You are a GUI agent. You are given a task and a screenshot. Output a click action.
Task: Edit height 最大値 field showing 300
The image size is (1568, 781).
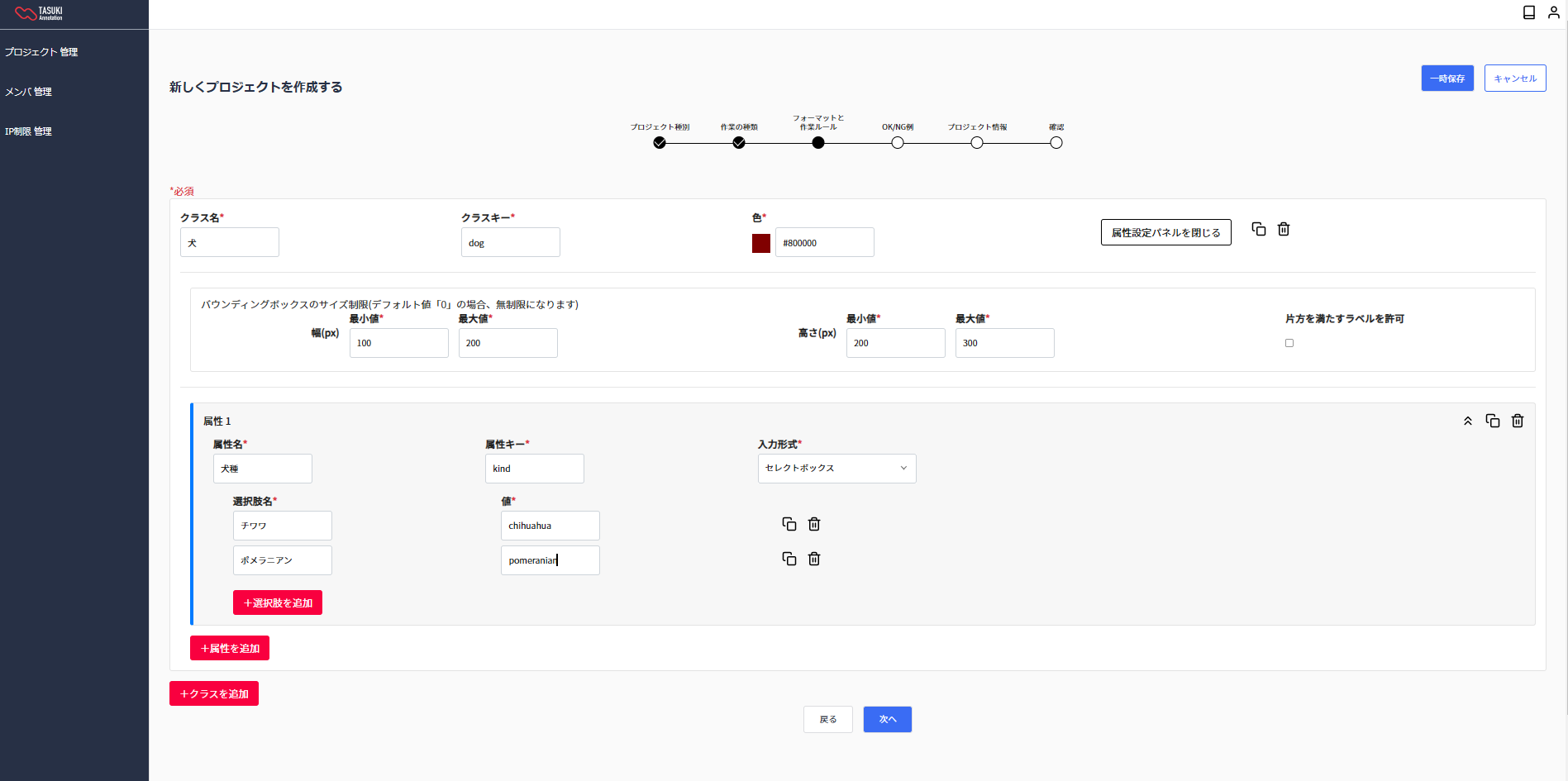click(x=1005, y=343)
